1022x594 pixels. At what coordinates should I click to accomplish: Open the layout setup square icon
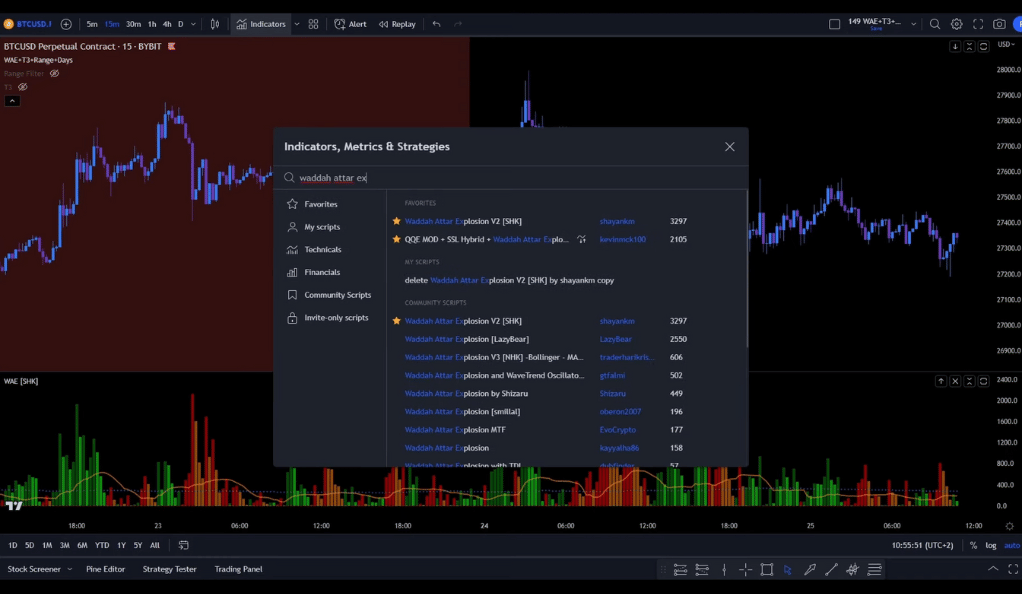[834, 24]
